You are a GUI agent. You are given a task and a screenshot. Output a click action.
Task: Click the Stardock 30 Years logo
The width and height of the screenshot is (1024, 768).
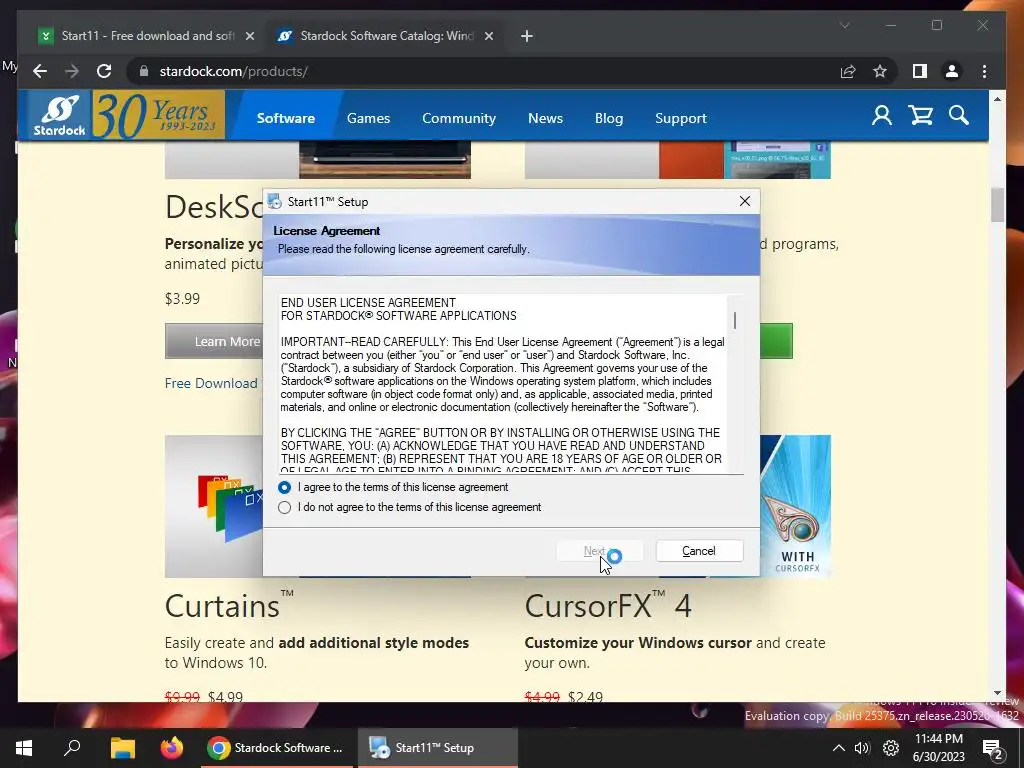[126, 116]
